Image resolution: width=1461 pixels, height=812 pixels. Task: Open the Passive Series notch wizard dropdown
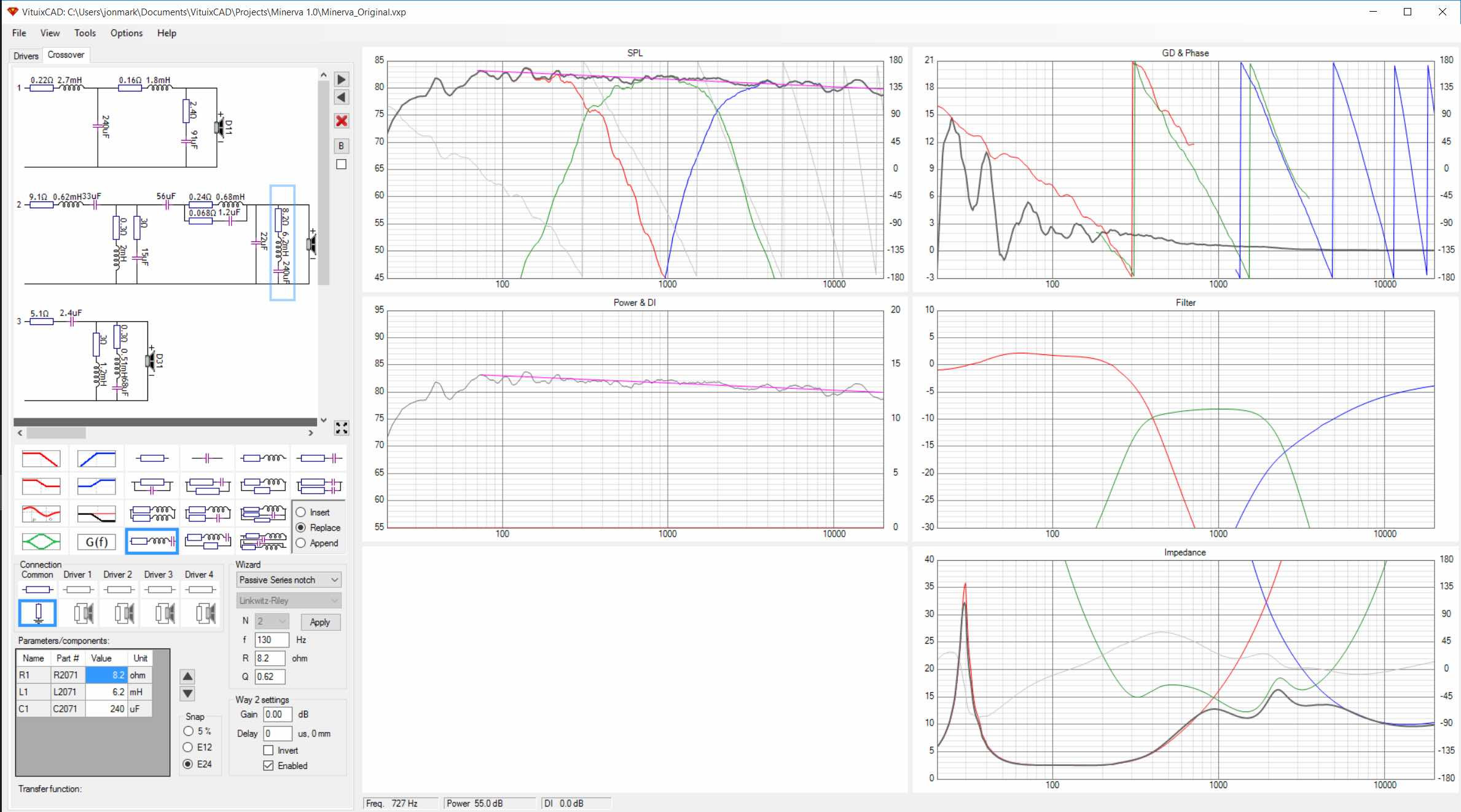point(289,580)
